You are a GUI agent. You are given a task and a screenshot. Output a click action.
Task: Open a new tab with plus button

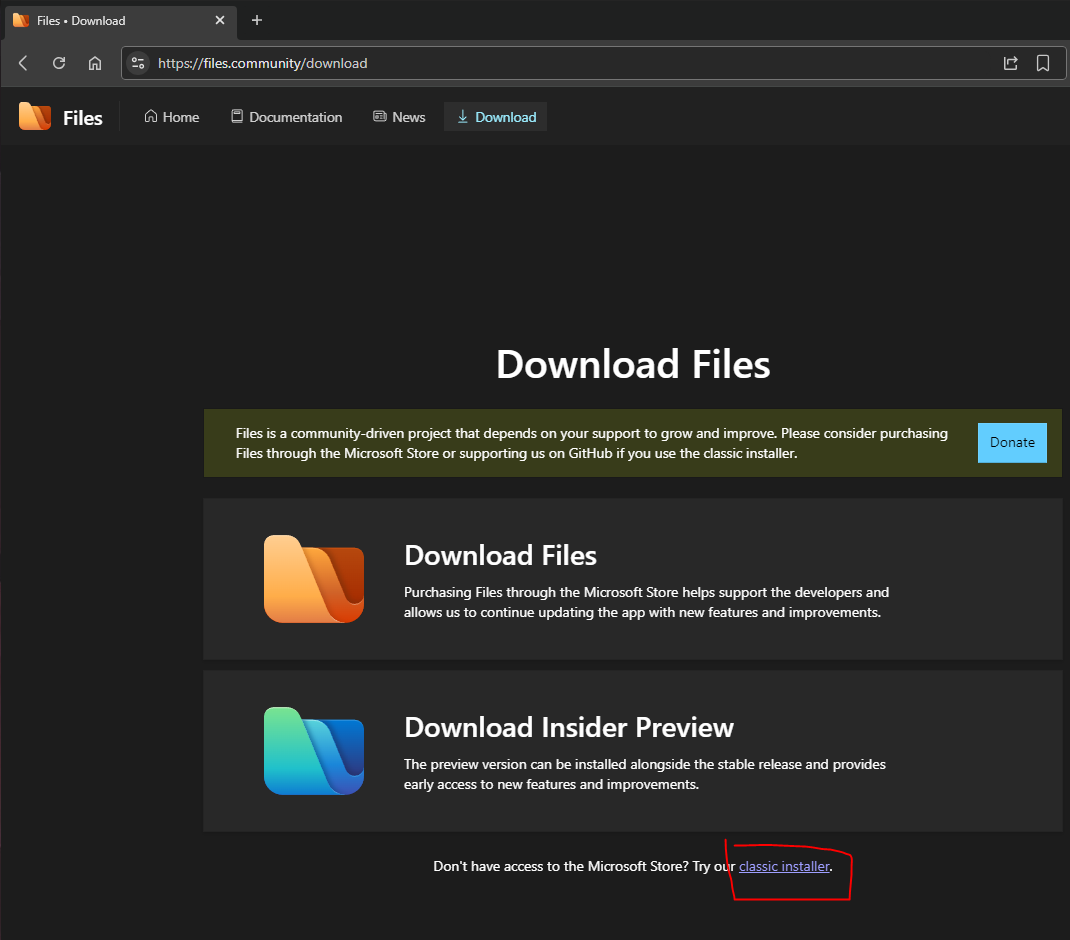[257, 20]
